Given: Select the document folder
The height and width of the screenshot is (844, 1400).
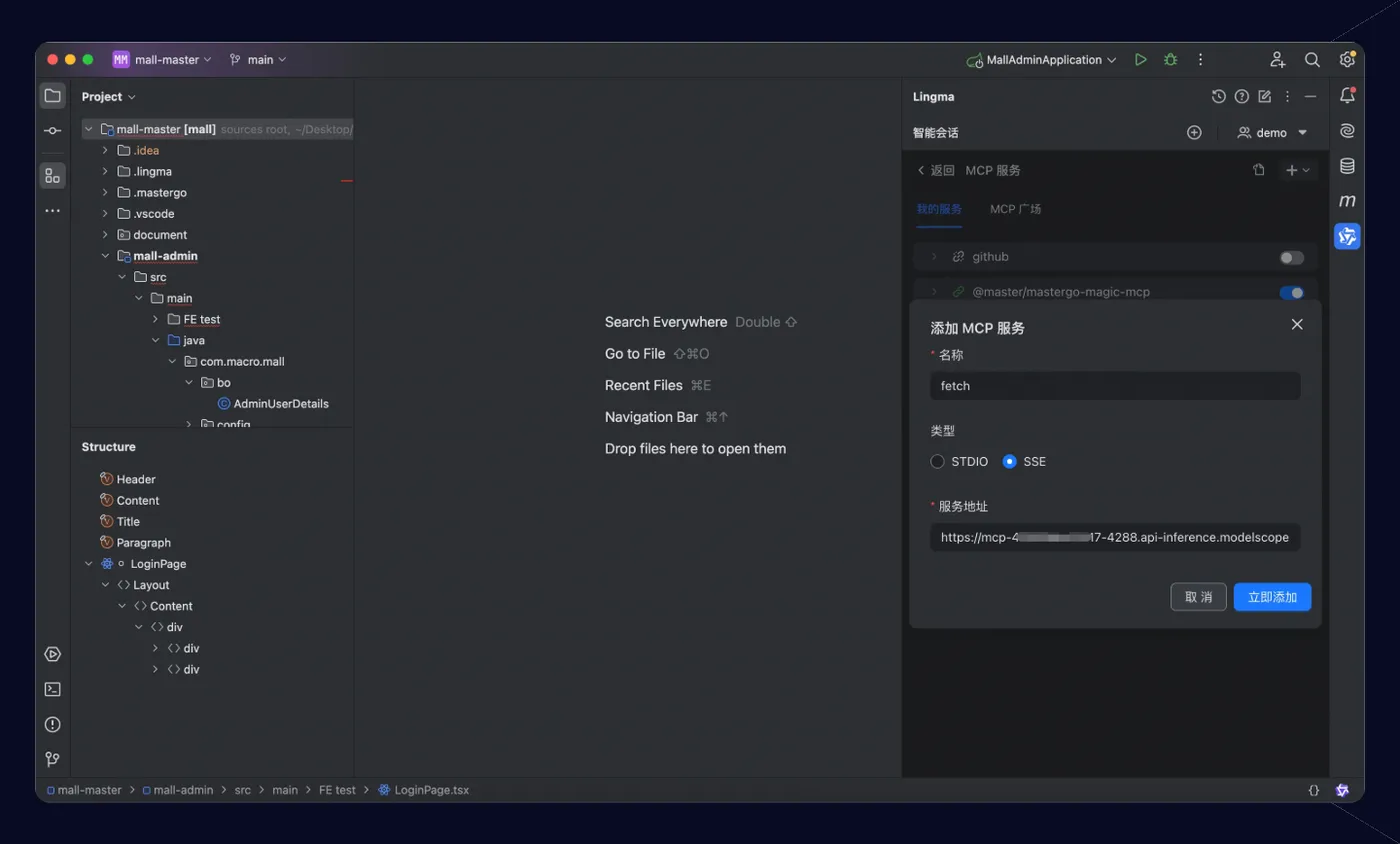Looking at the screenshot, I should (x=160, y=235).
